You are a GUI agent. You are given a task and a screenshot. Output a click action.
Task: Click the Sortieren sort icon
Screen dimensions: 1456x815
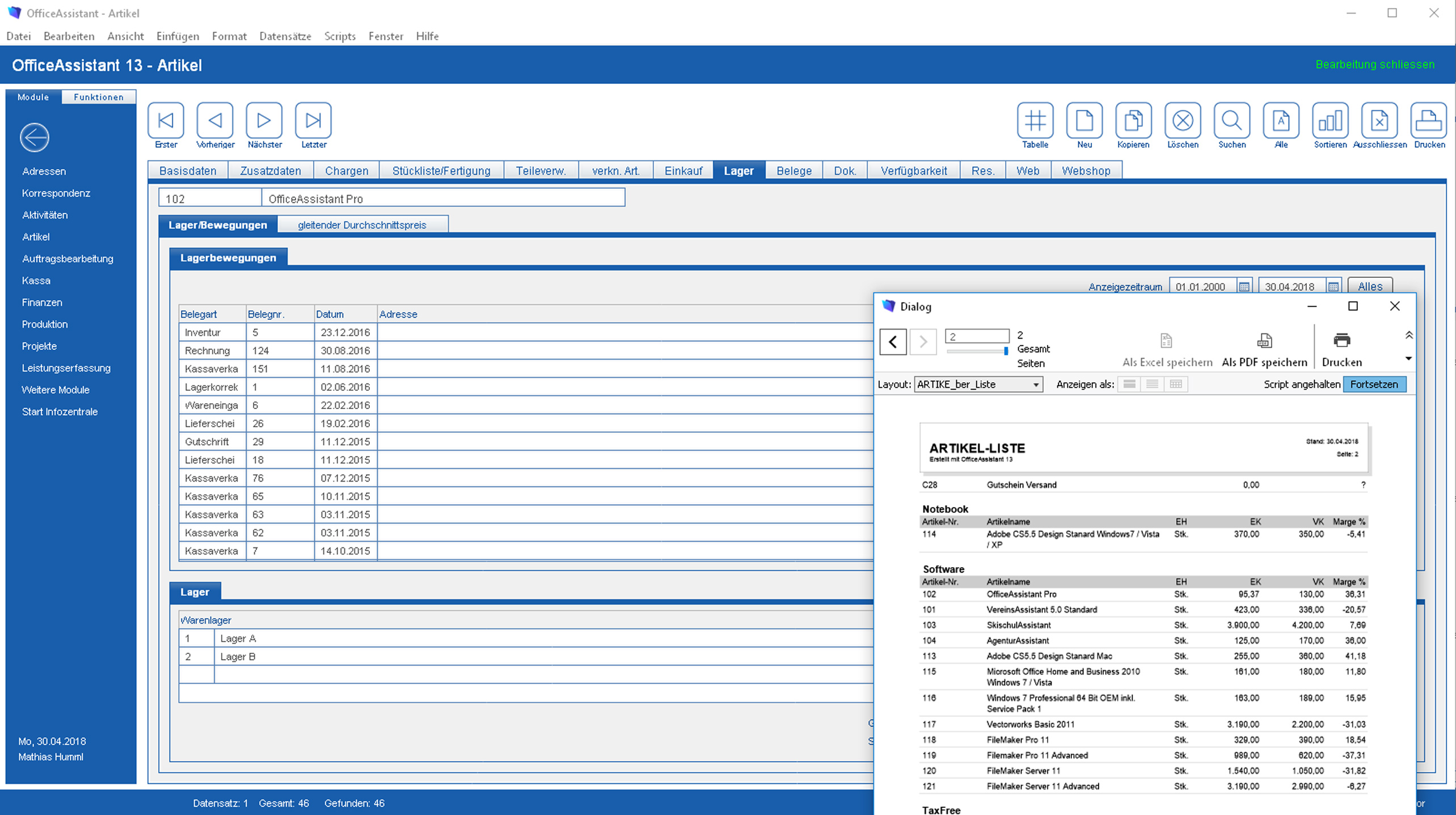click(x=1330, y=121)
